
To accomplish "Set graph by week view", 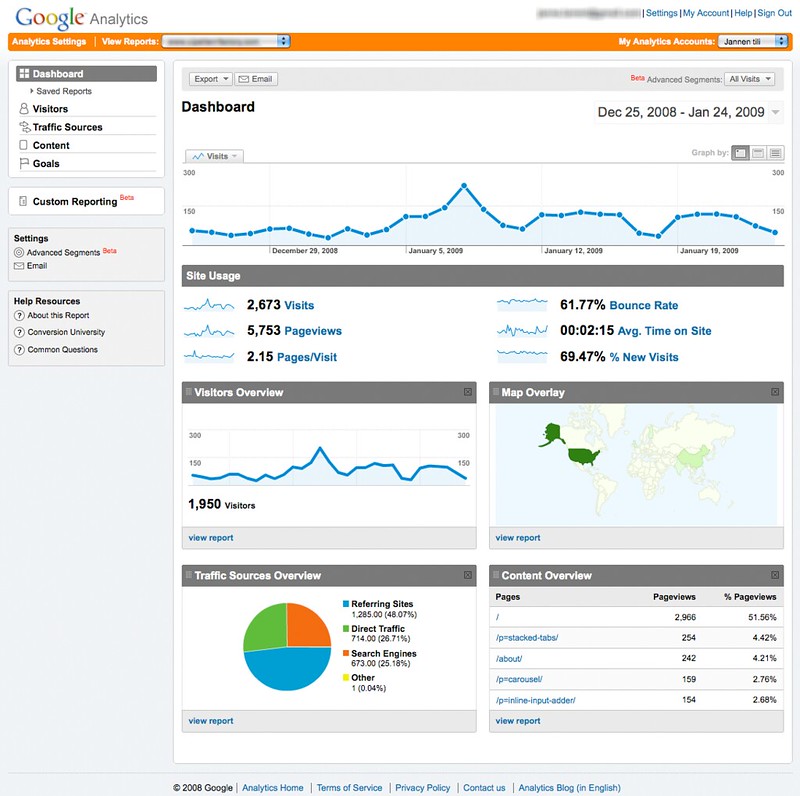I will point(759,153).
